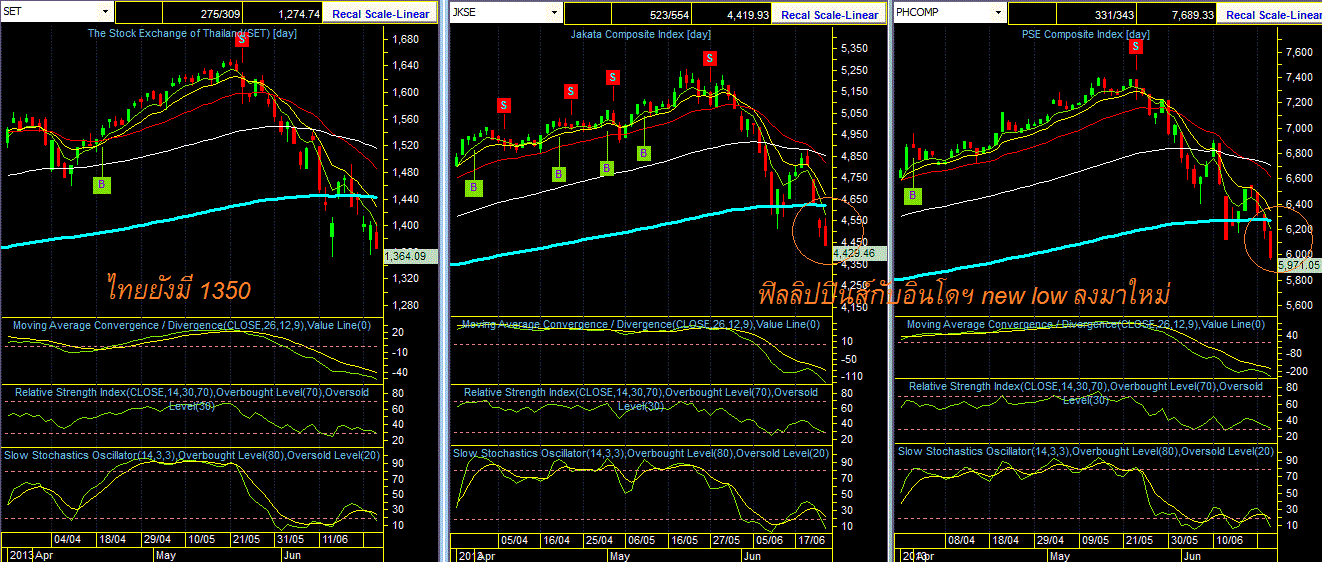Click the 1,680 price axis label on SET chart
The image size is (1322, 562).
click(405, 40)
